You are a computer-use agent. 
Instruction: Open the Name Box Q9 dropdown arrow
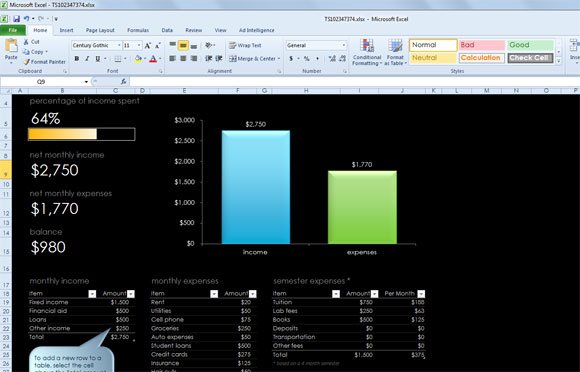pyautogui.click(x=86, y=82)
